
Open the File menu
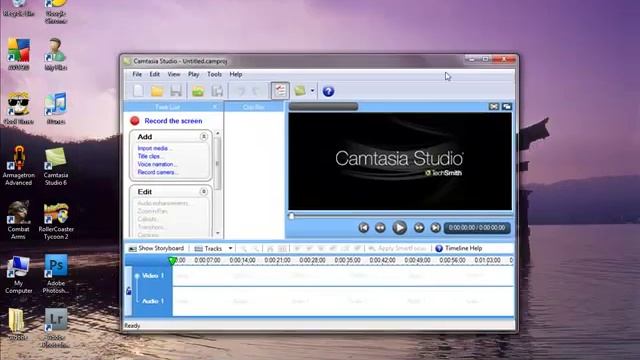click(x=137, y=74)
